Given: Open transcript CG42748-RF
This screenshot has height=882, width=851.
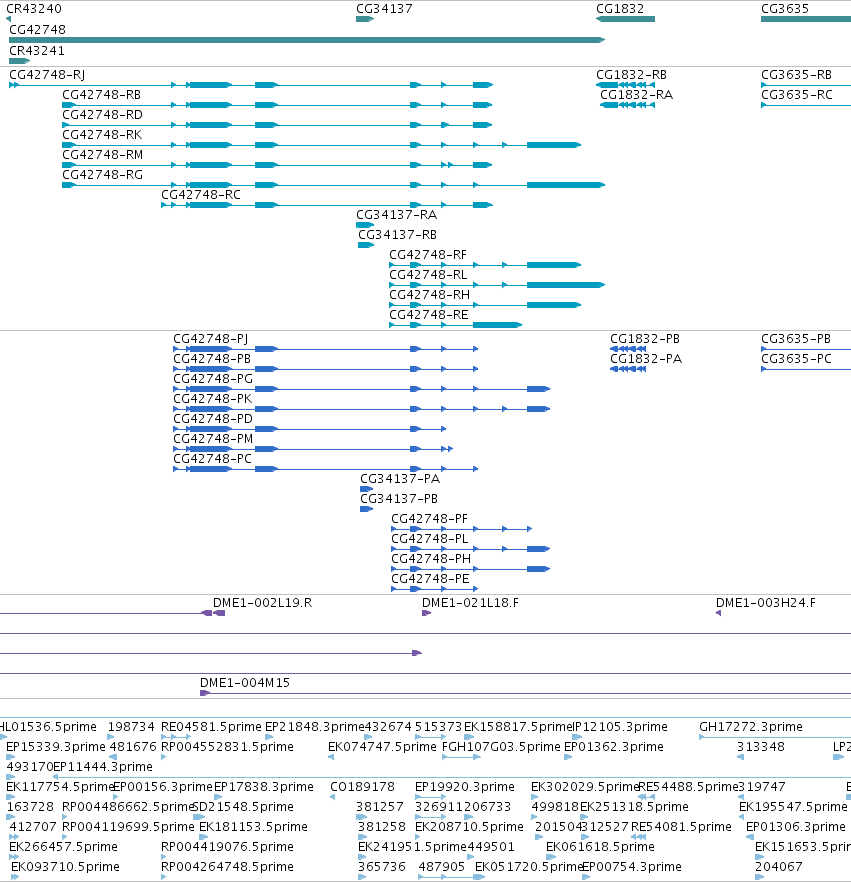Looking at the screenshot, I should [x=485, y=265].
